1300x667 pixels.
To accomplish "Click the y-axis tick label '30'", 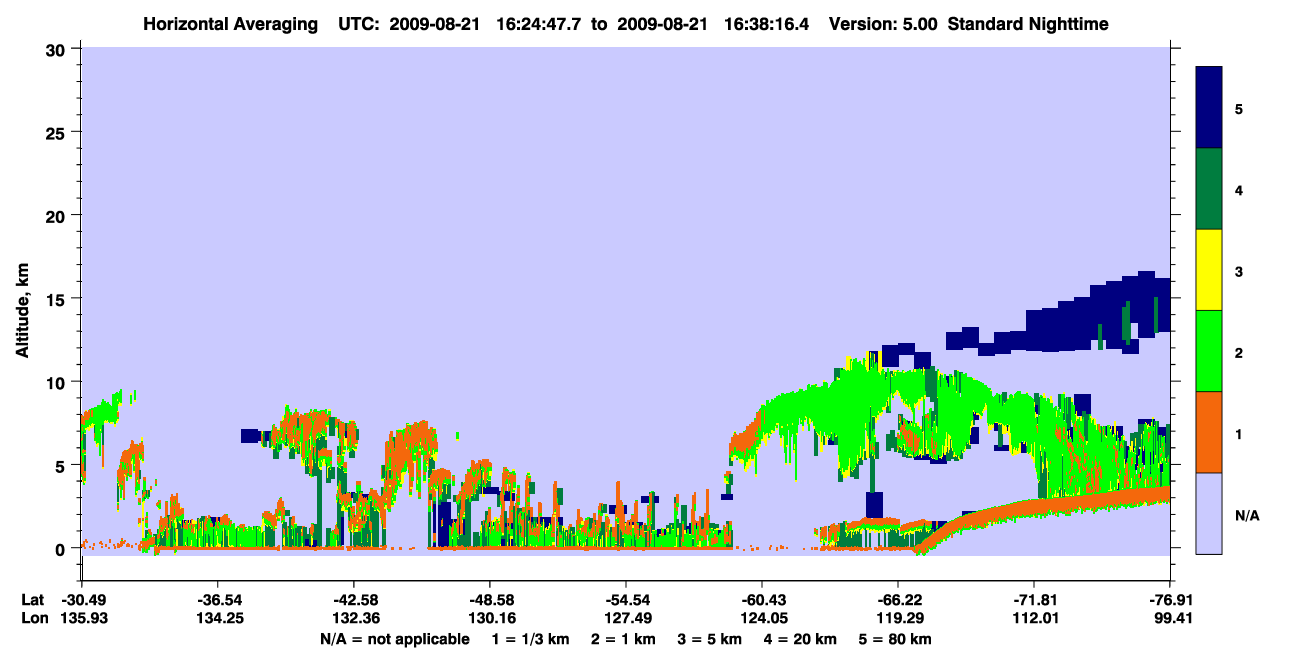I will [x=58, y=49].
